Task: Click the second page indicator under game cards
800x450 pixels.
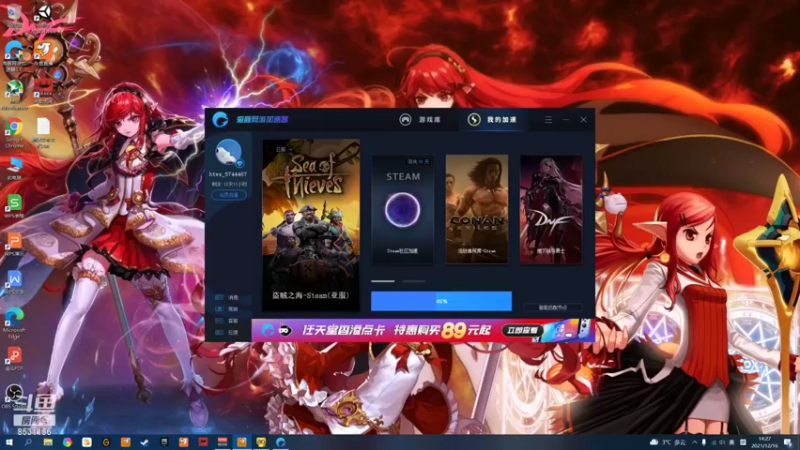Action: coord(414,281)
